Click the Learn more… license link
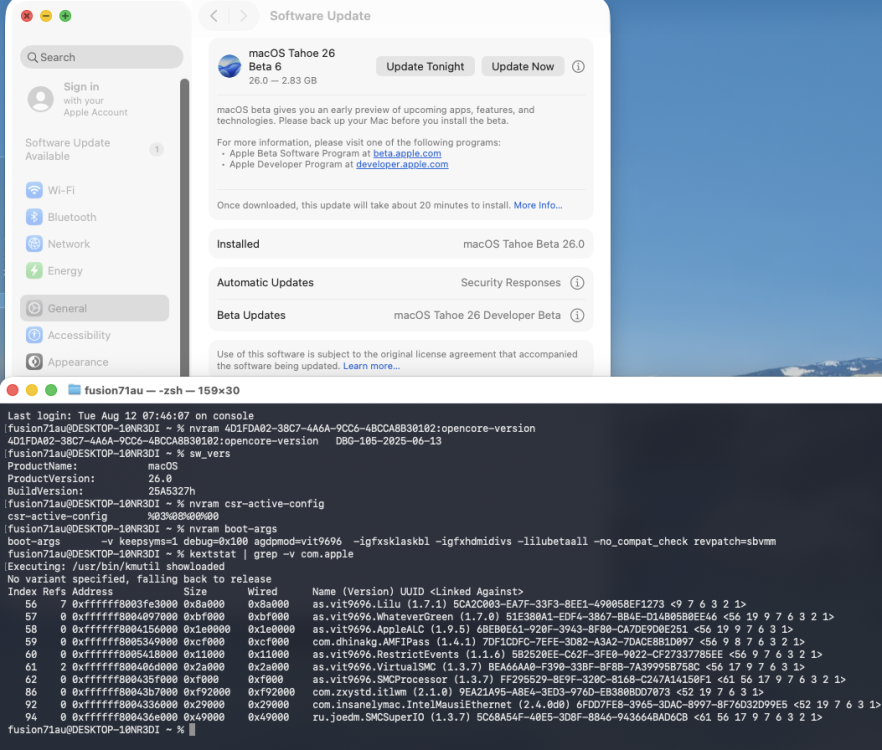 click(x=371, y=366)
